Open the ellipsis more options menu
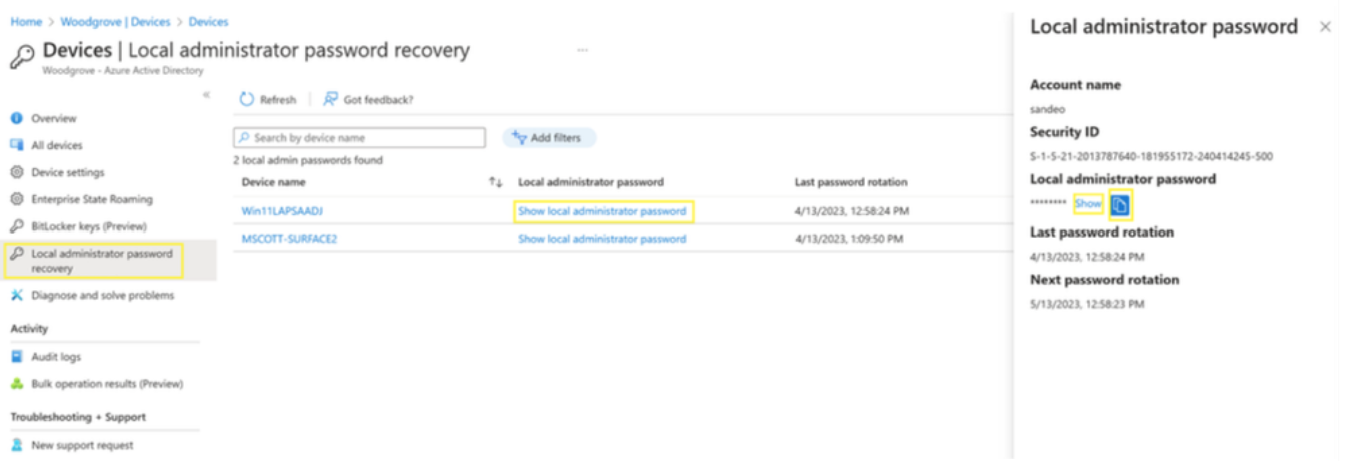Viewport: 1356px width, 462px height. 582,50
